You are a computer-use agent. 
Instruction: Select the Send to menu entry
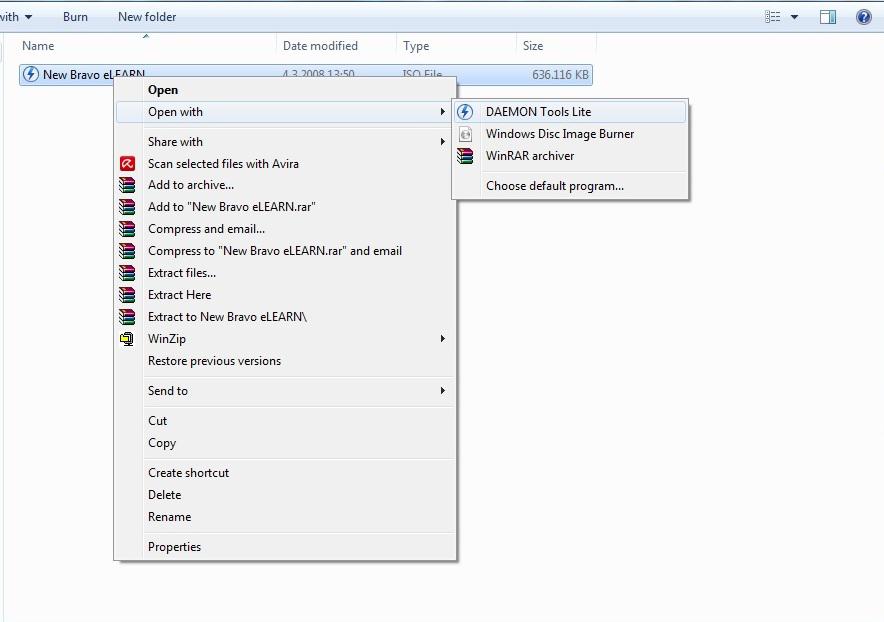[285, 391]
